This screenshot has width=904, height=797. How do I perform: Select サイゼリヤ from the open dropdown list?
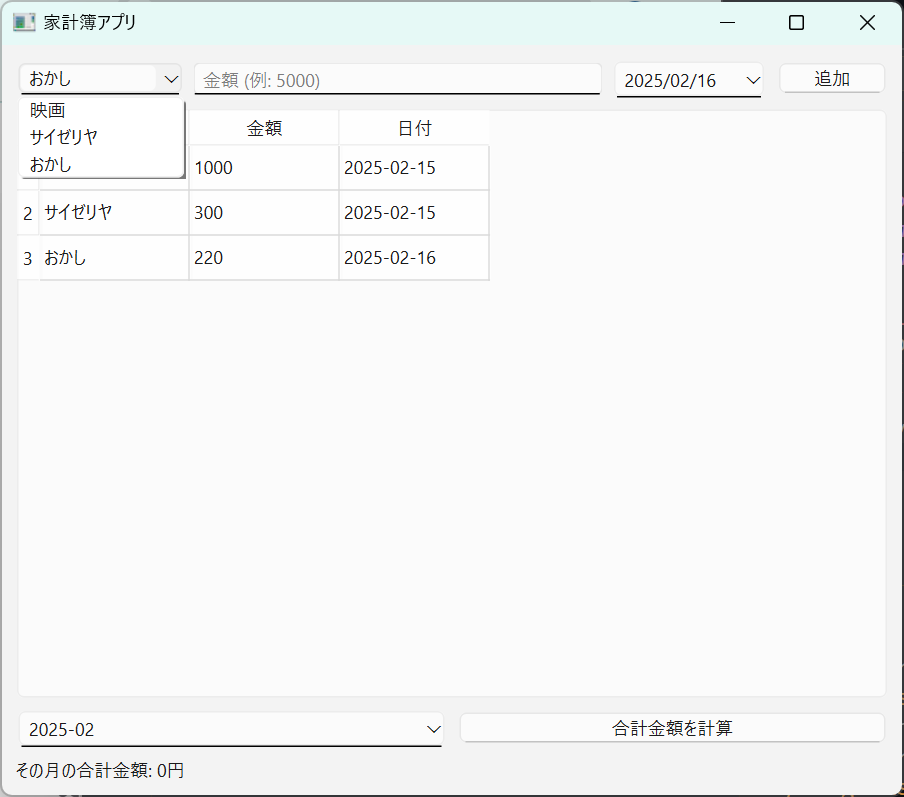(x=64, y=137)
